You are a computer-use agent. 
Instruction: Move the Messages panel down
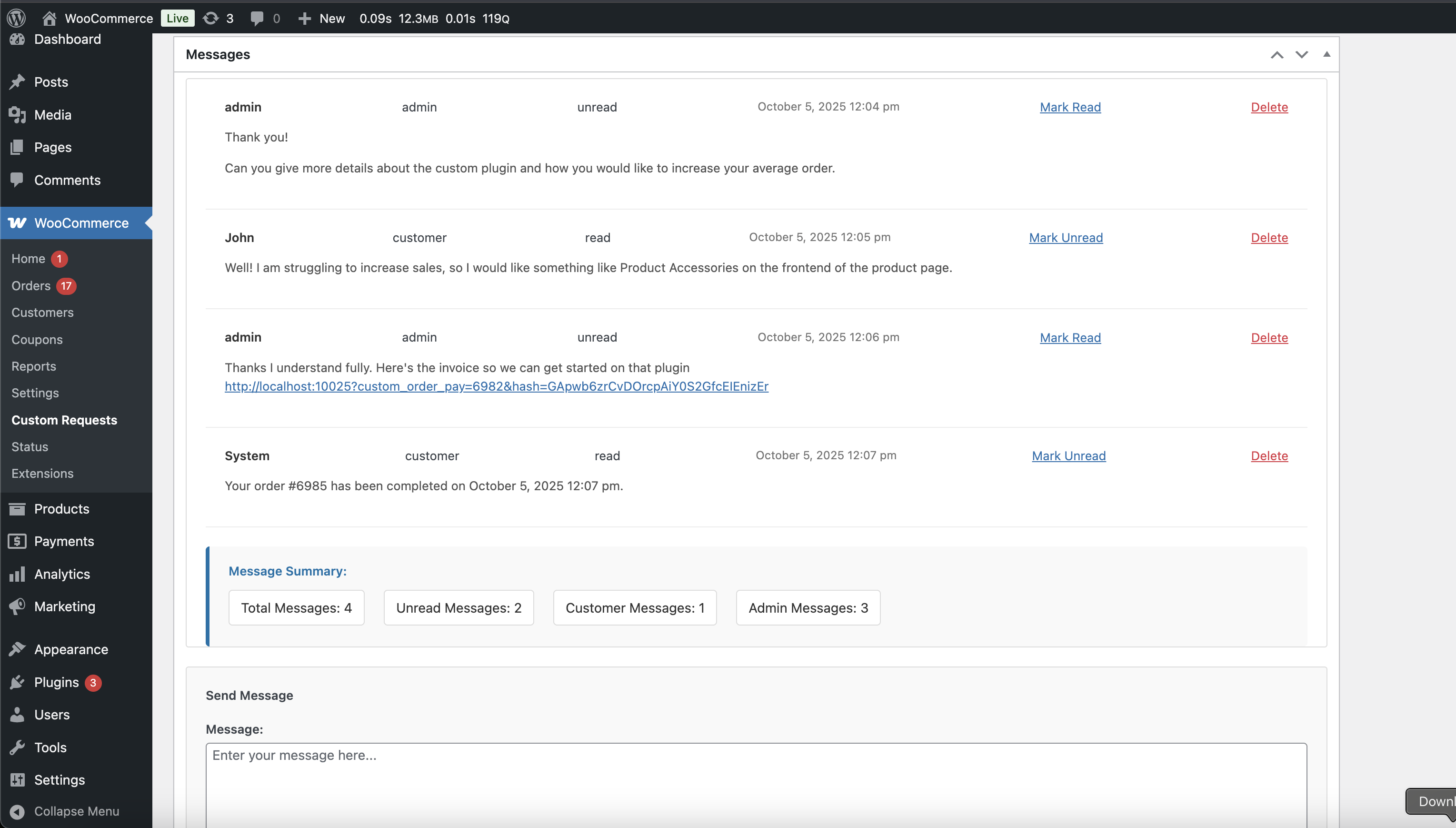point(1301,55)
